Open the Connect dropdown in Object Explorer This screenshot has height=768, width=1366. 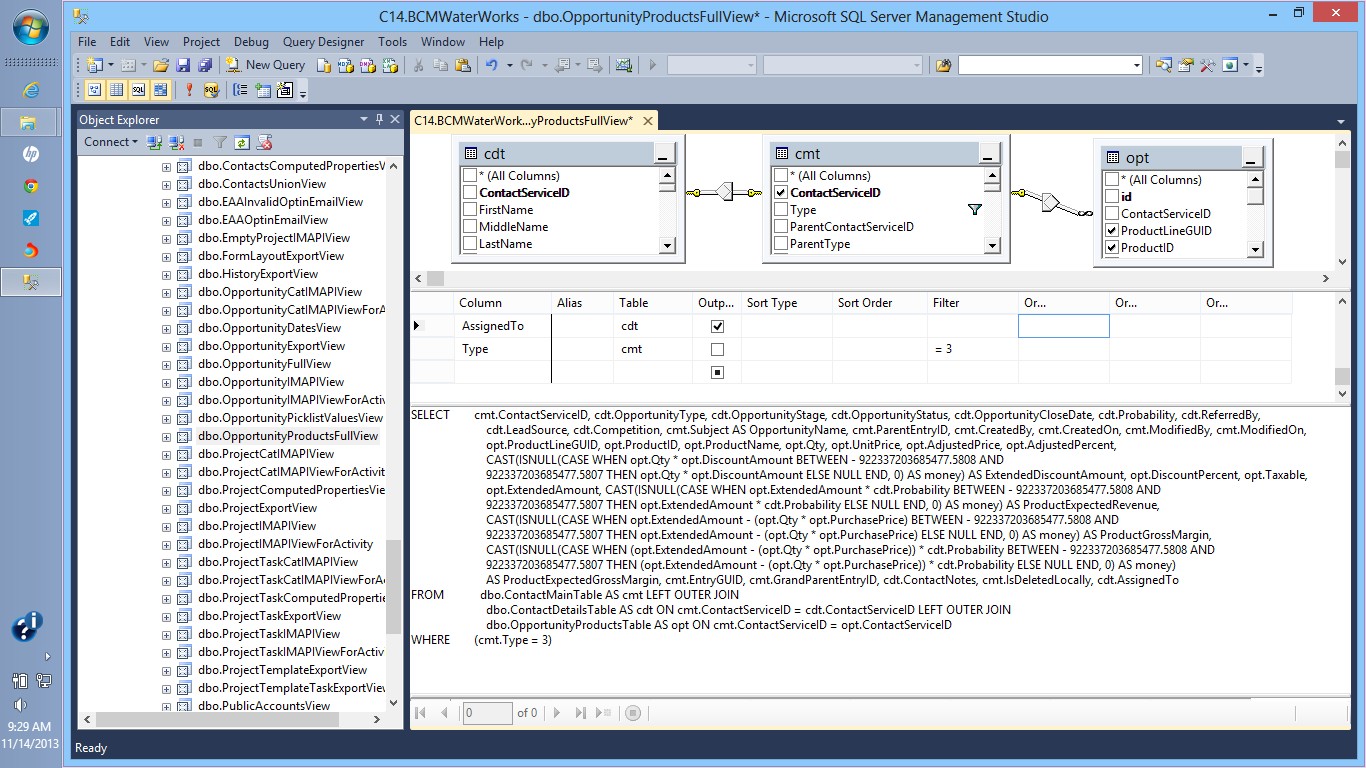tap(111, 142)
